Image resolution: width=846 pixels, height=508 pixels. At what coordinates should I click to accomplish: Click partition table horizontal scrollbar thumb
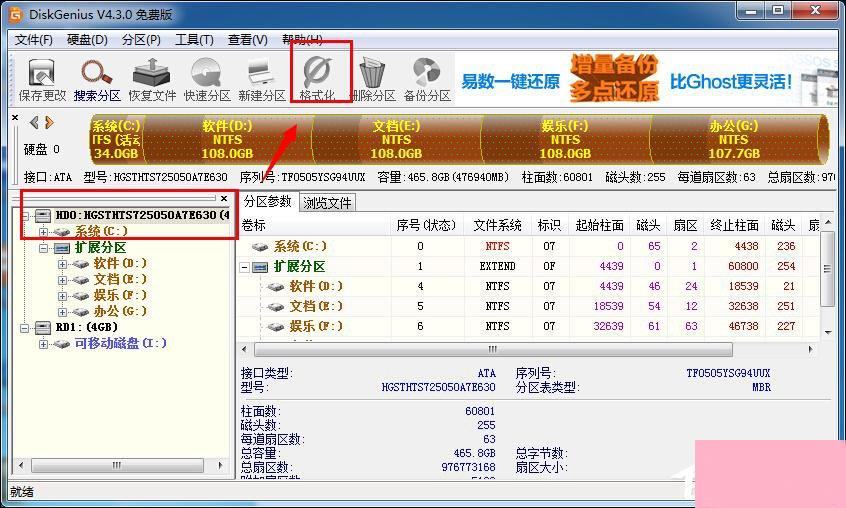(x=493, y=349)
